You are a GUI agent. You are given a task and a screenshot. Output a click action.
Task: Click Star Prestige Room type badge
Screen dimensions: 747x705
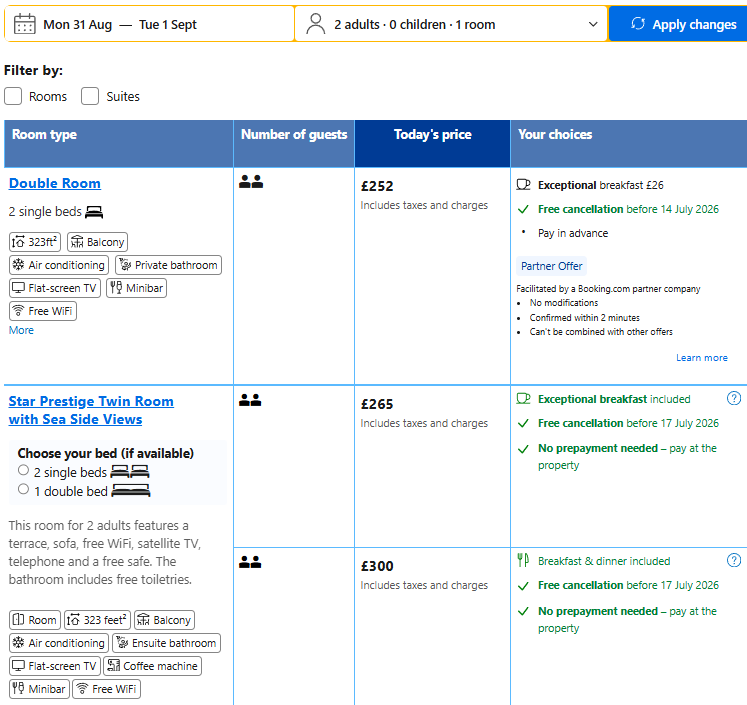click(x=35, y=620)
